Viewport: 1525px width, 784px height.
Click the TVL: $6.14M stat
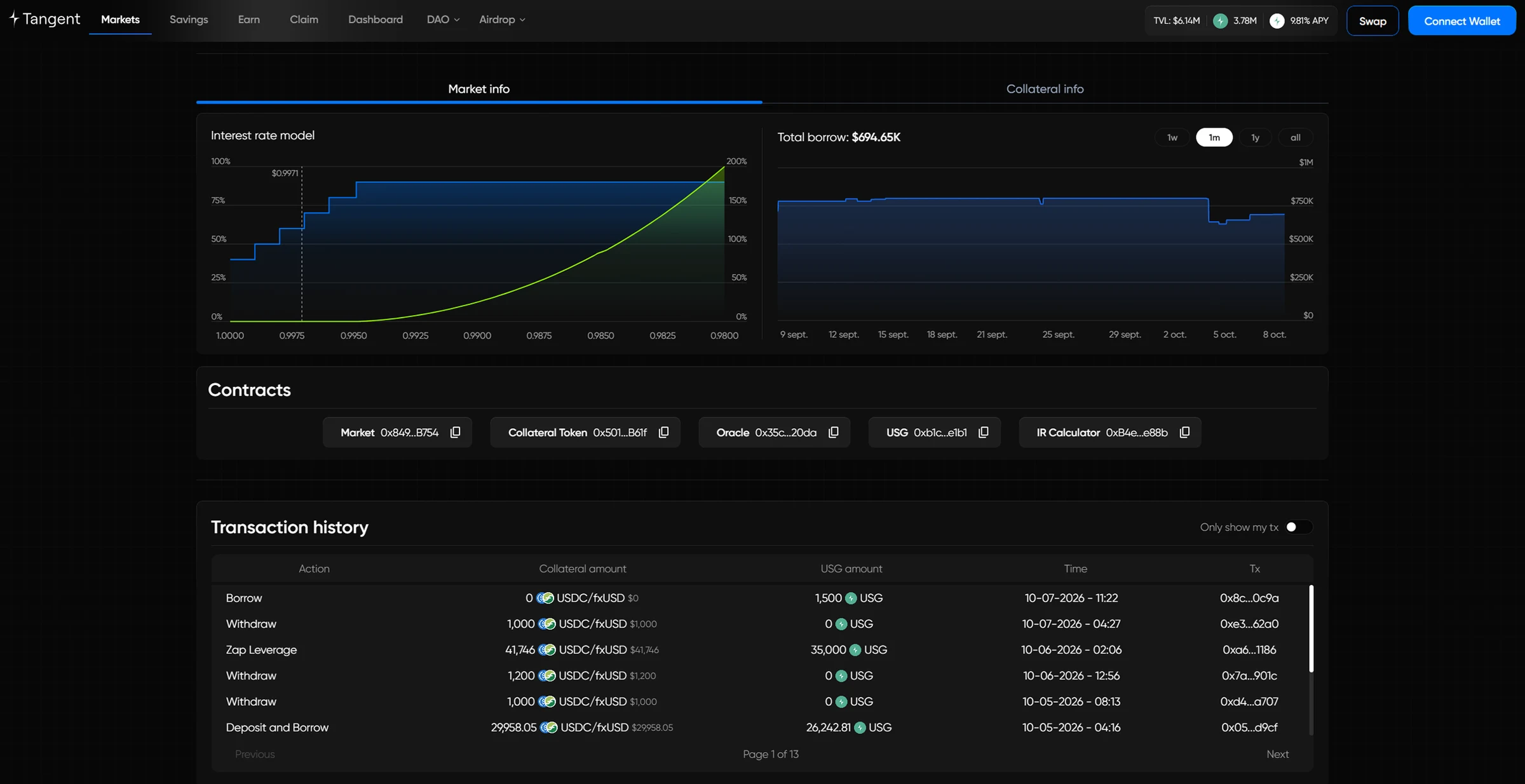(1177, 21)
